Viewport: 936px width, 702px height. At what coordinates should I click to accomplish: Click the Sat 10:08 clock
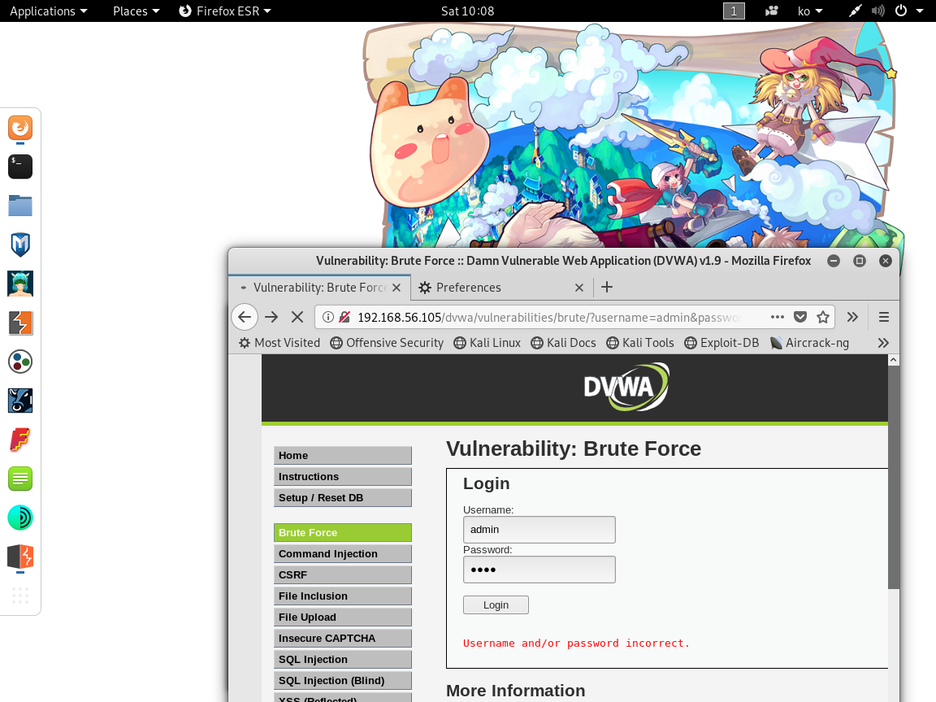point(467,11)
